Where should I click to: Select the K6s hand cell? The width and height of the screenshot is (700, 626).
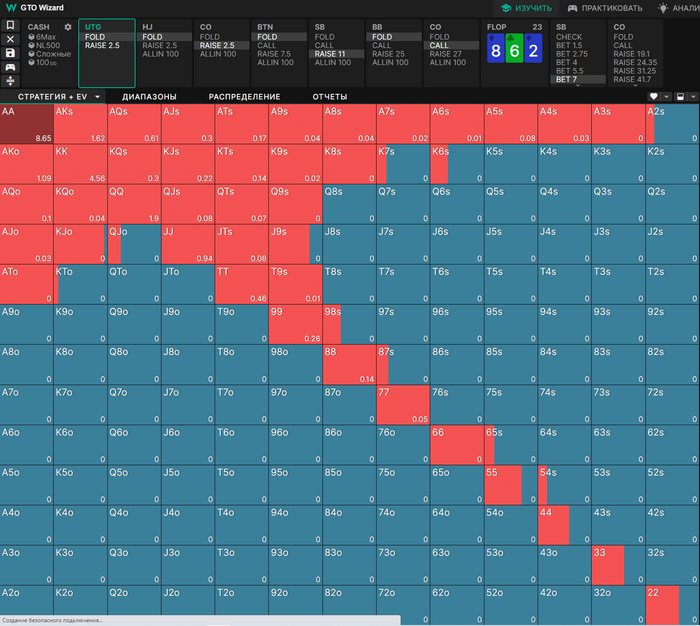457,164
